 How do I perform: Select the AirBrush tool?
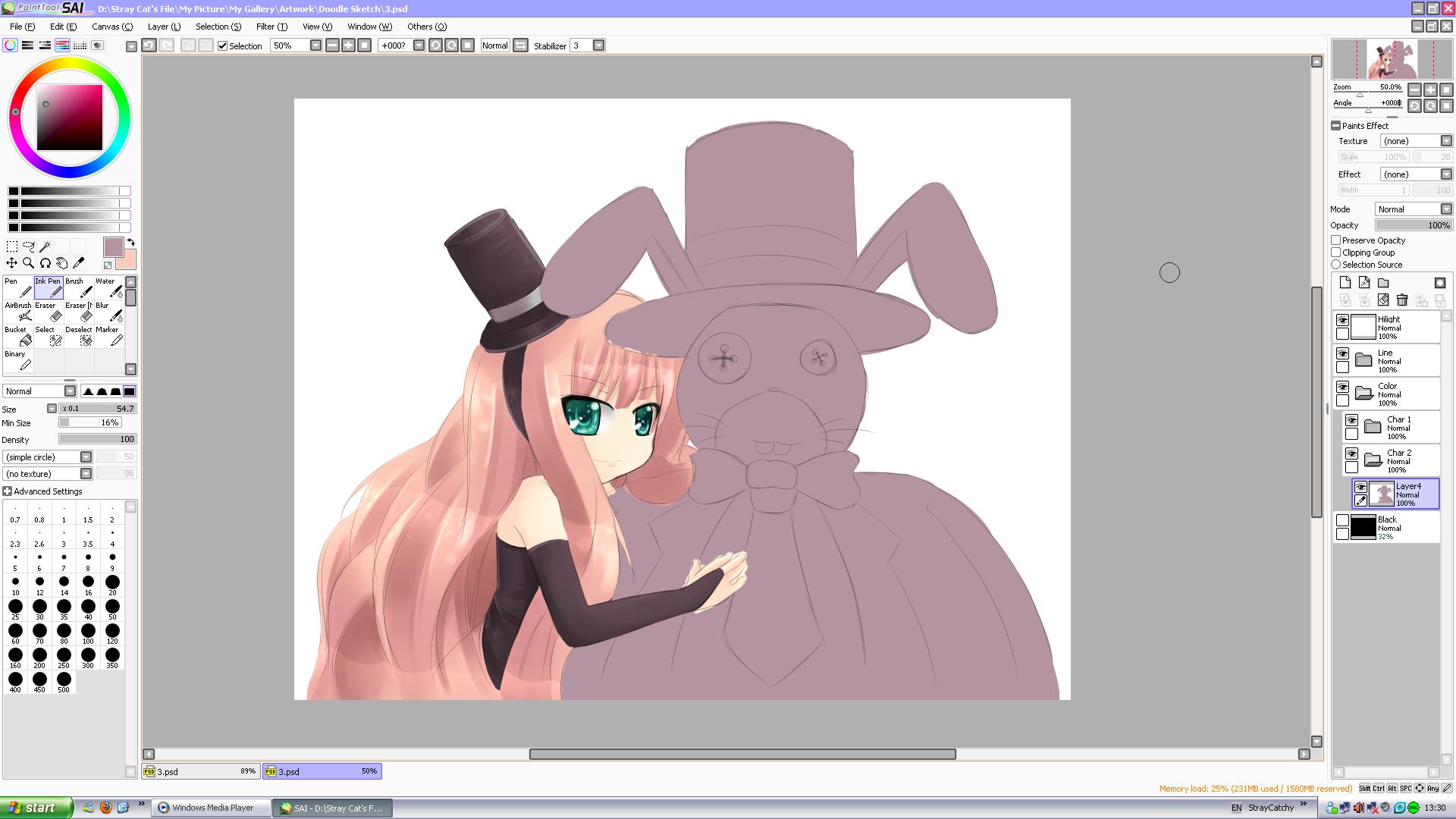tap(17, 312)
